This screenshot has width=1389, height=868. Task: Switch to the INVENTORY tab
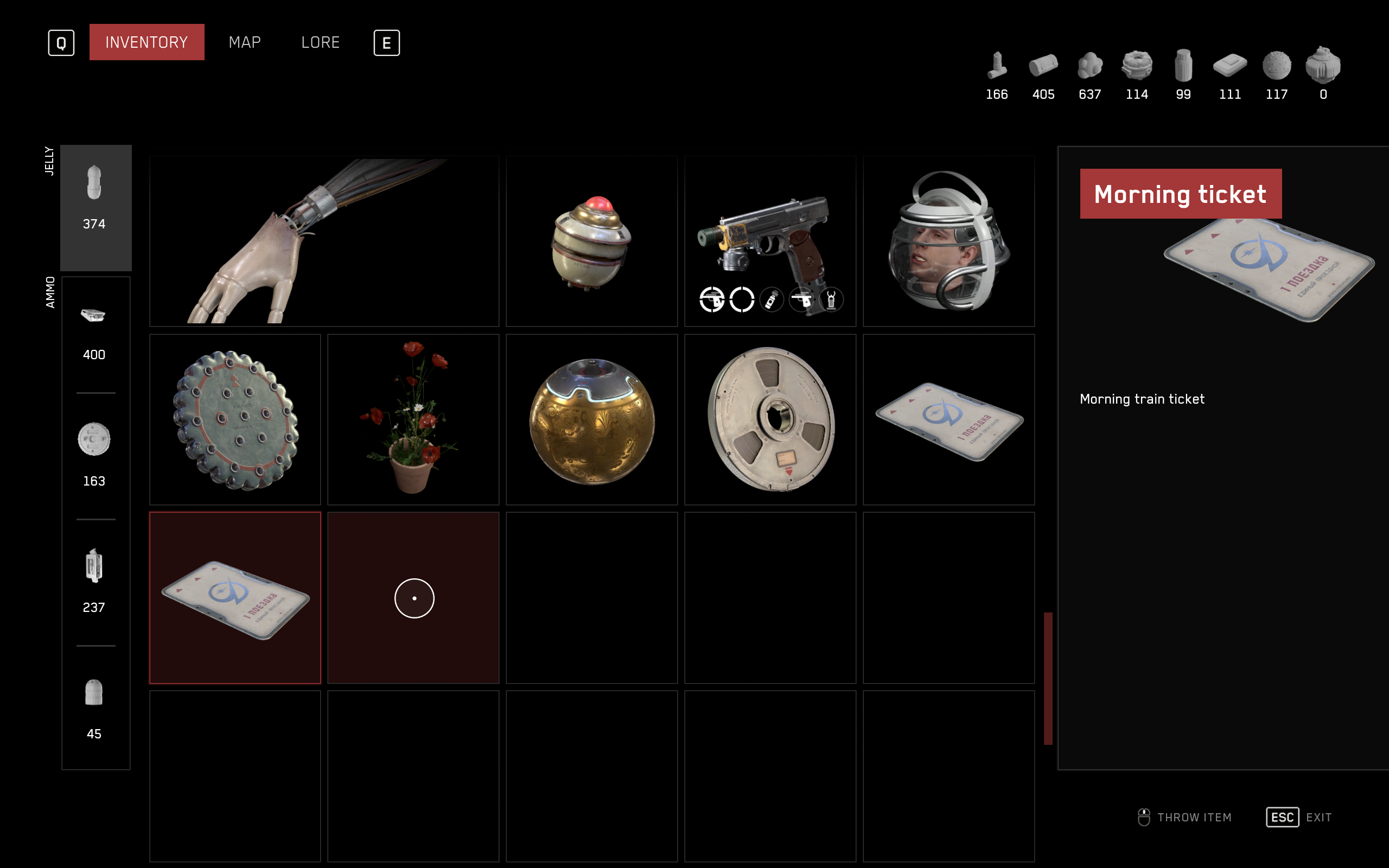(x=146, y=42)
